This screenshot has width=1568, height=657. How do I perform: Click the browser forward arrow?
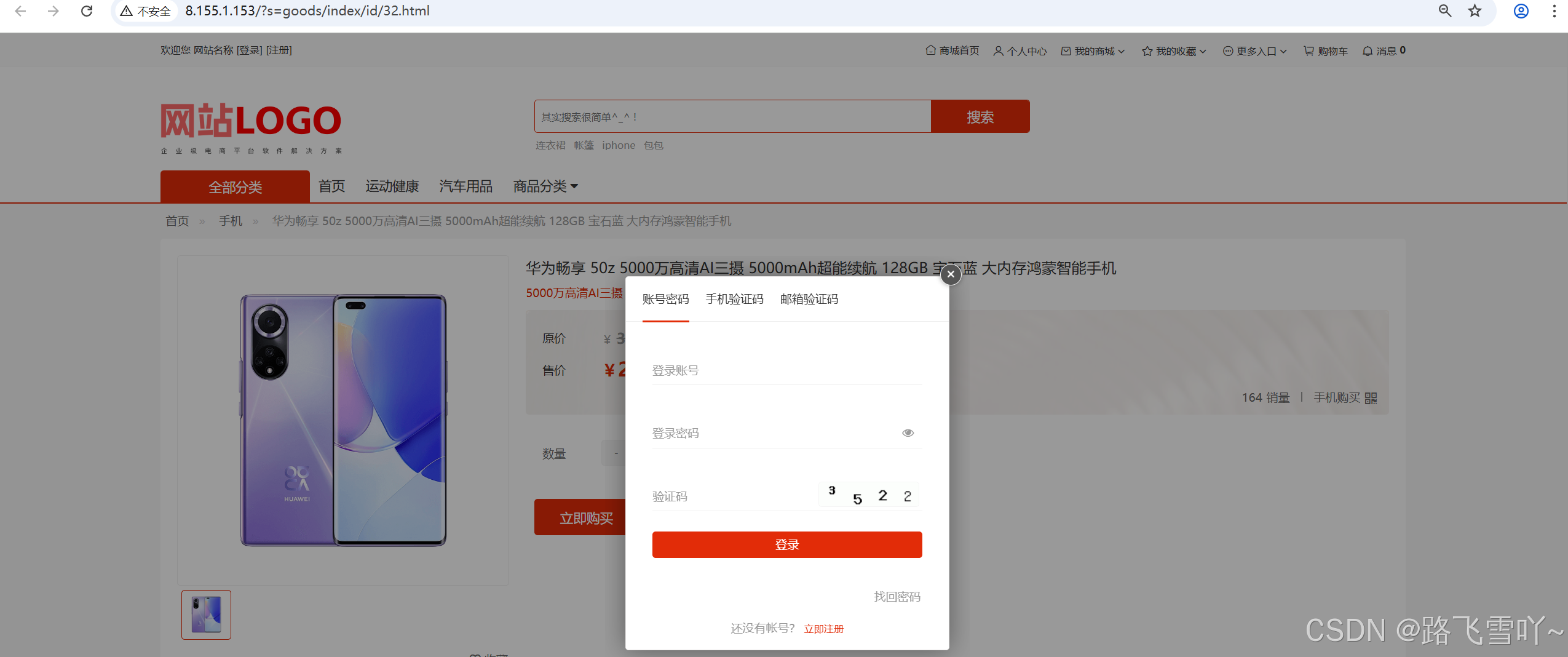(x=53, y=11)
